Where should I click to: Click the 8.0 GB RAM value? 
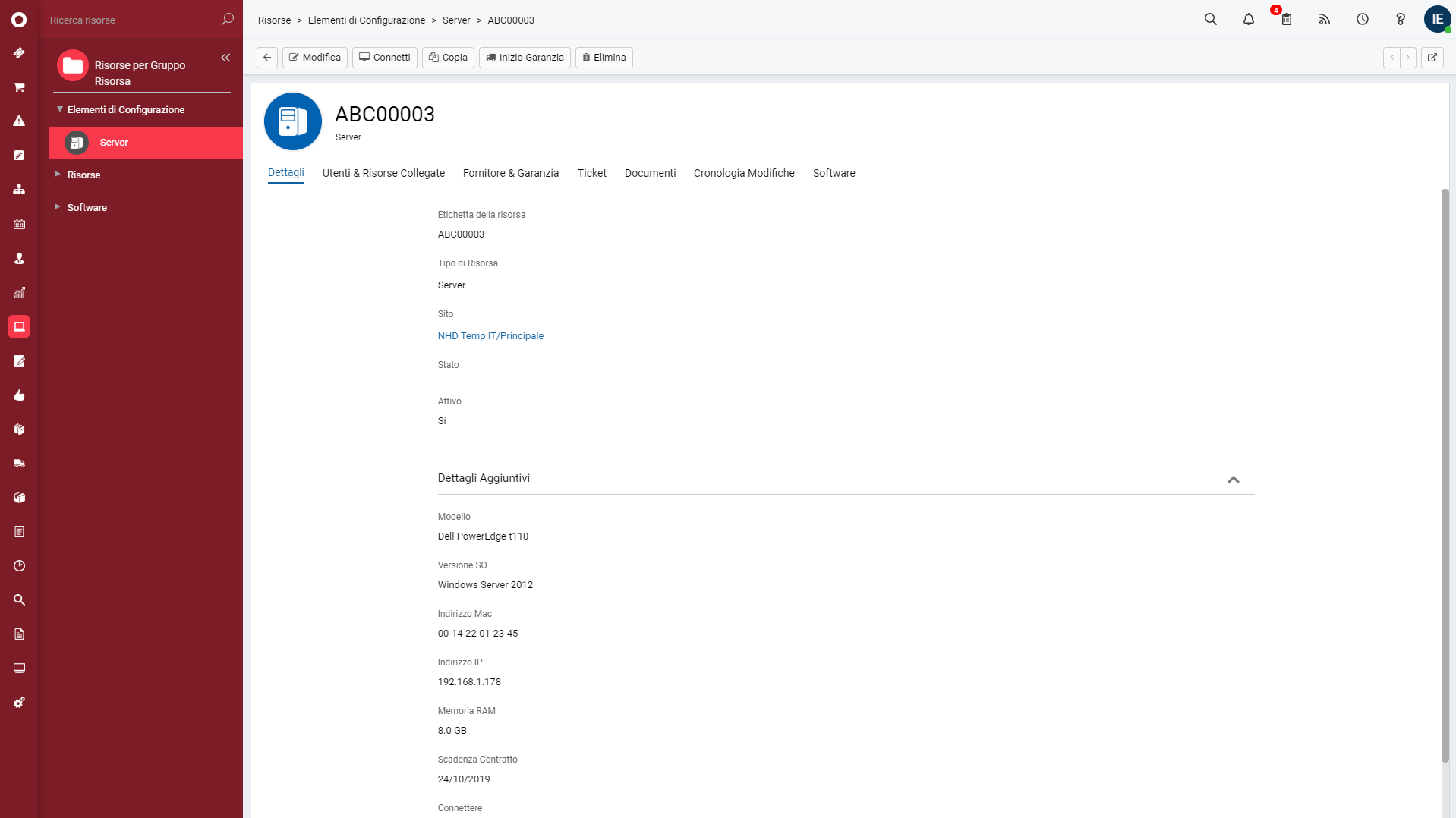point(452,731)
